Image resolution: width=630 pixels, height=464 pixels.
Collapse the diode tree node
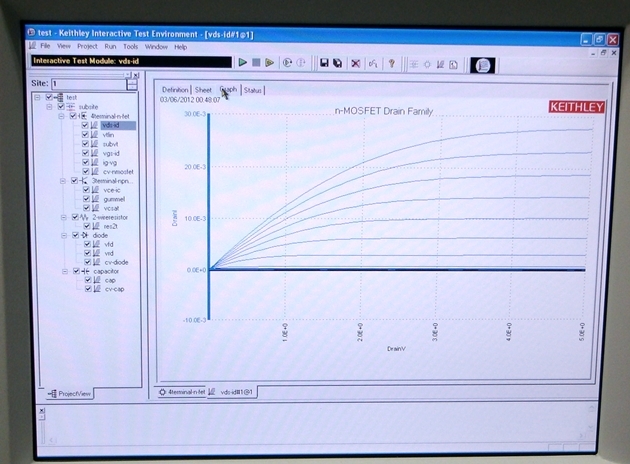click(64, 235)
